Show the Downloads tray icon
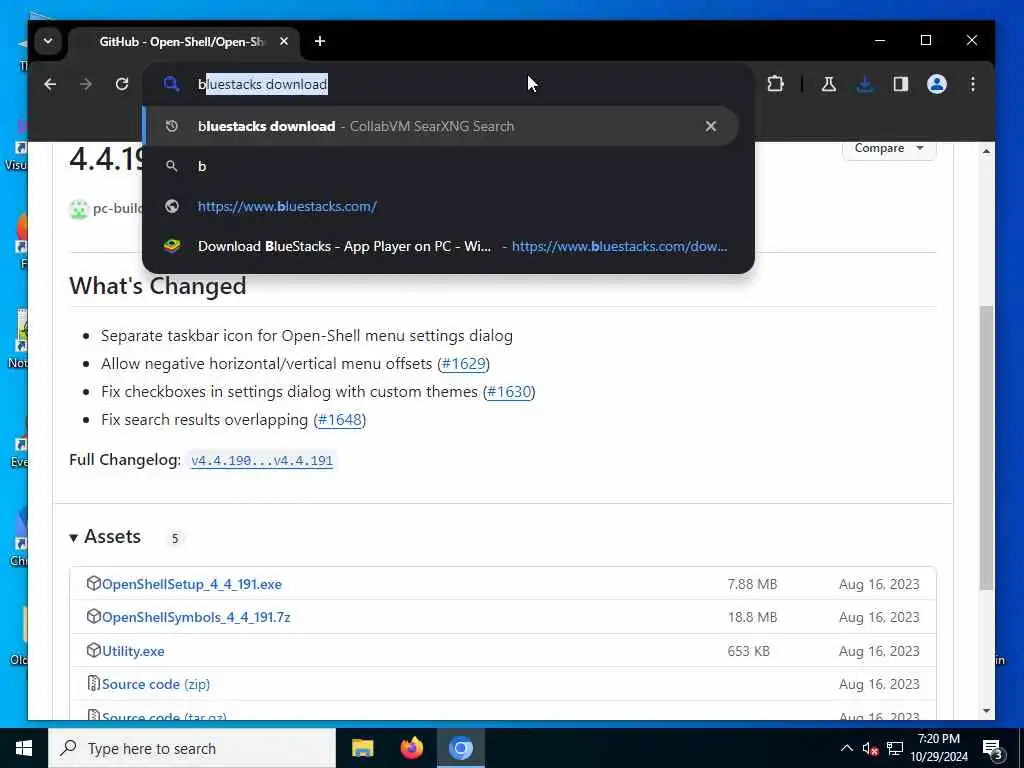 [x=865, y=84]
